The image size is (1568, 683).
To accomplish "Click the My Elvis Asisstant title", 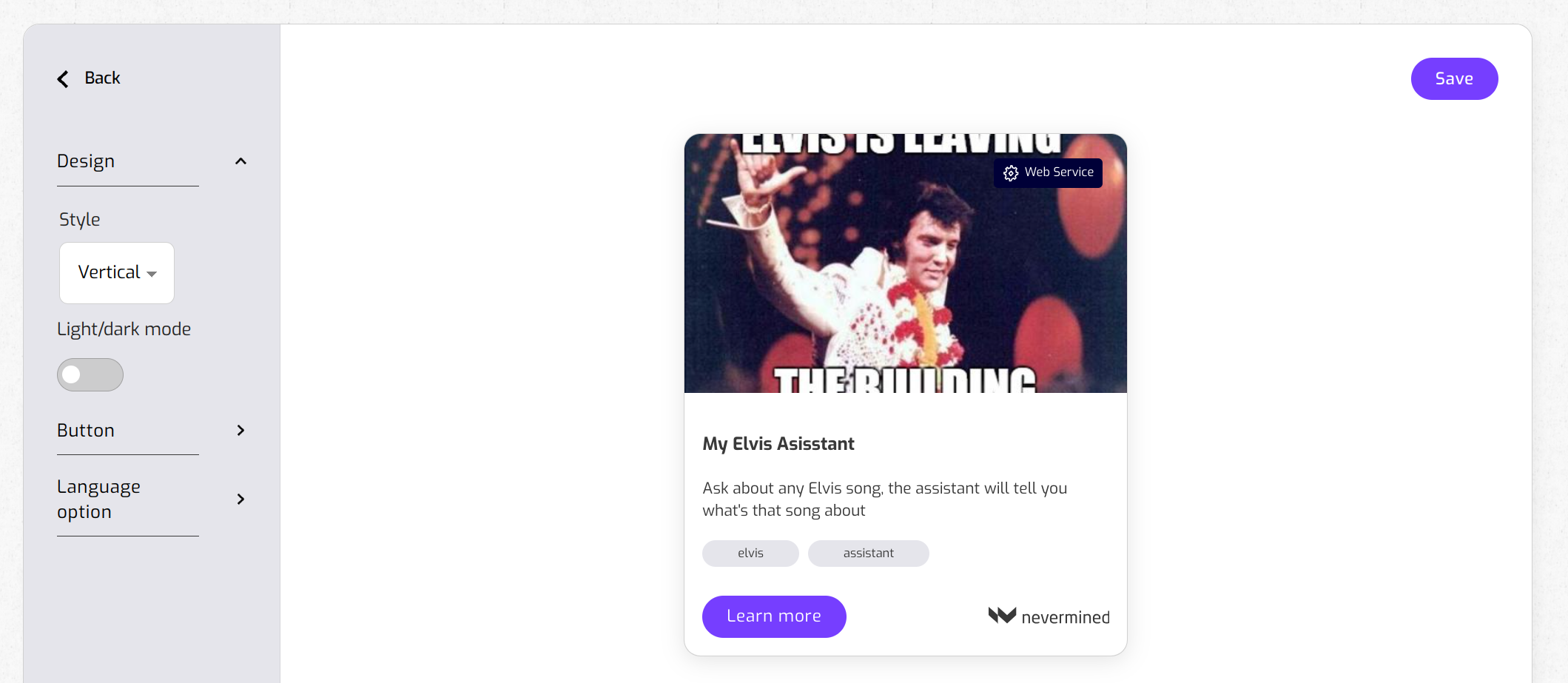I will point(778,444).
